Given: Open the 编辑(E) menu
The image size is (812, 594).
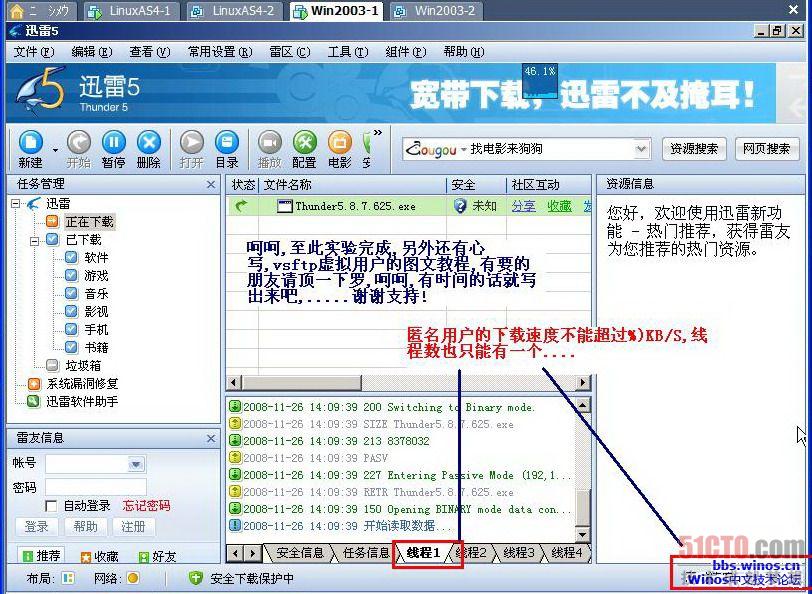Looking at the screenshot, I should [92, 52].
